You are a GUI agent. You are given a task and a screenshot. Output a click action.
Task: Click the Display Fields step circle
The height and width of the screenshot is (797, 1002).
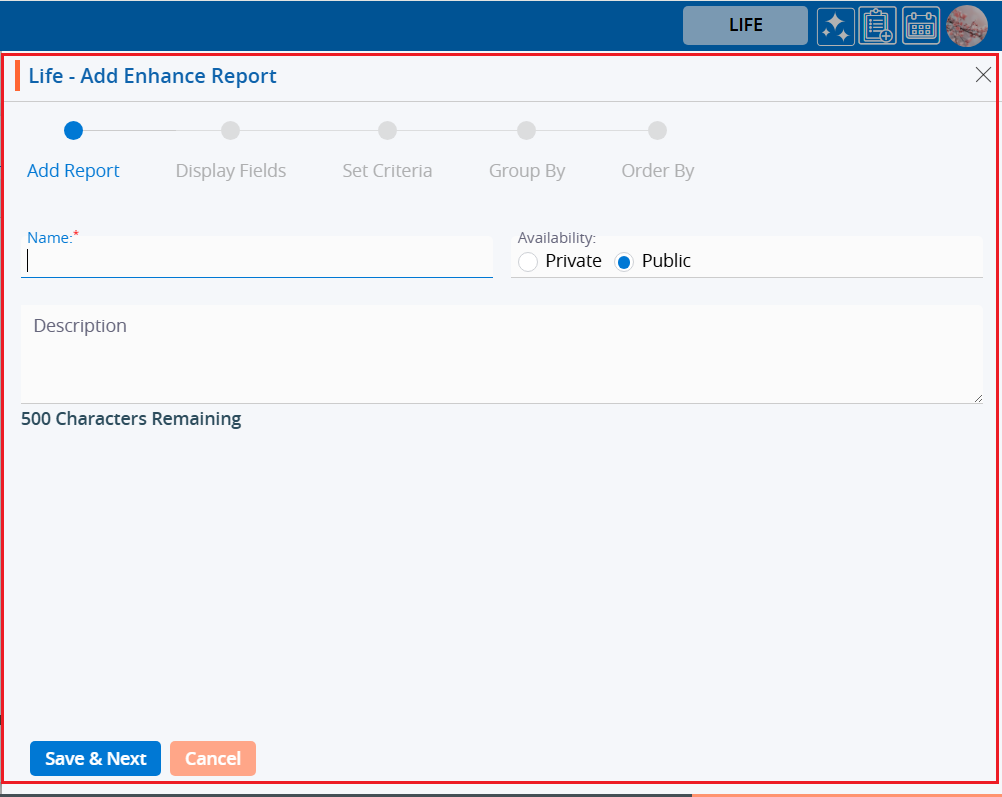(230, 130)
